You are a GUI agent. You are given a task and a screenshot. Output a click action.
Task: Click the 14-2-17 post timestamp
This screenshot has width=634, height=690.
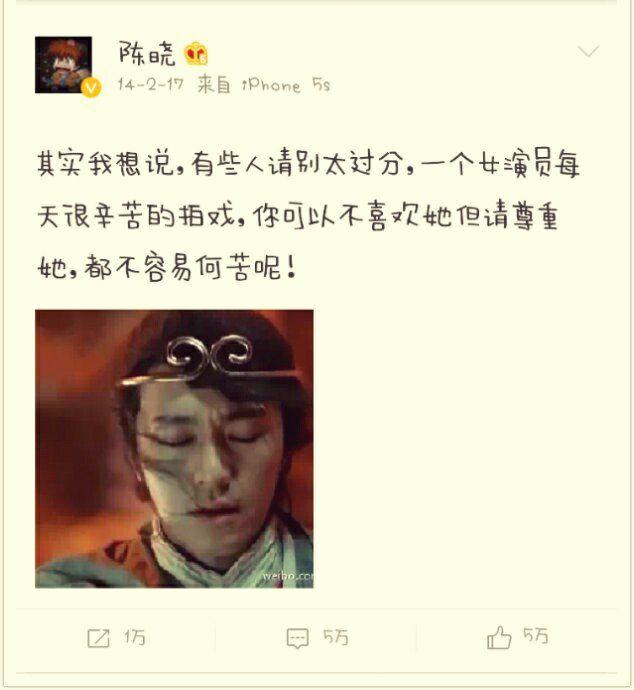[151, 84]
